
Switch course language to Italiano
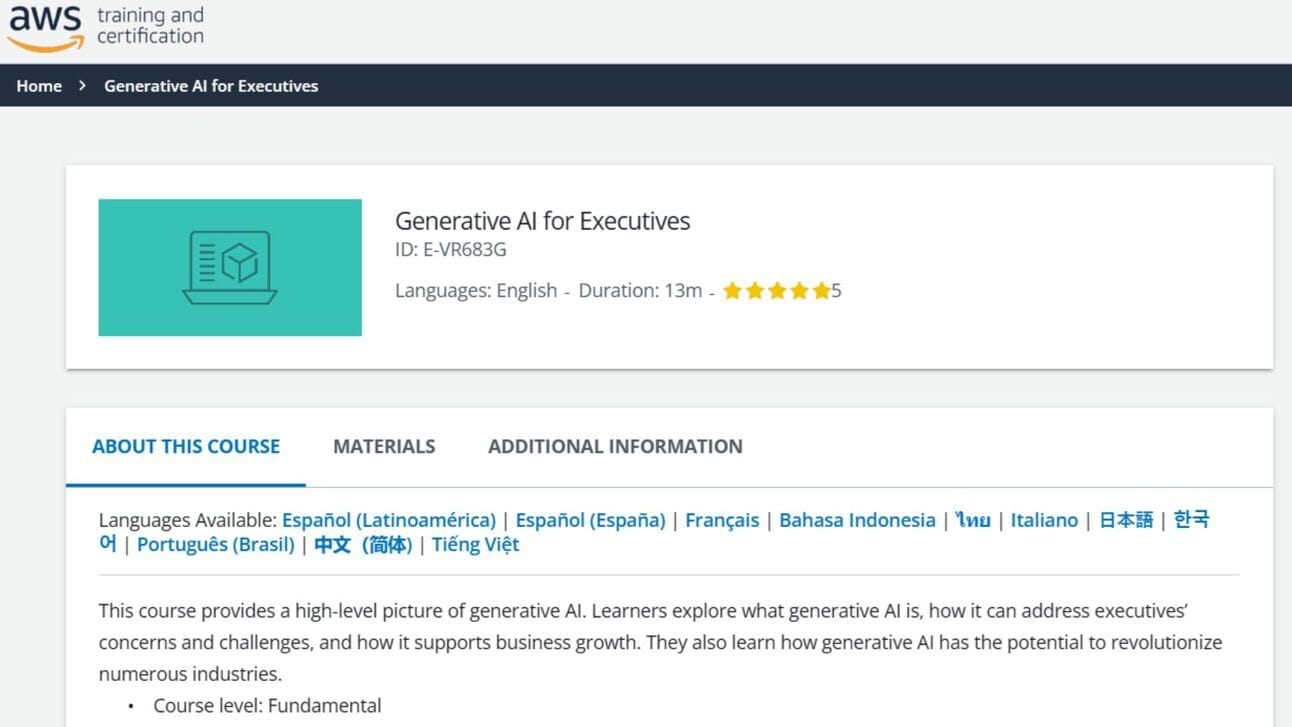click(1044, 520)
